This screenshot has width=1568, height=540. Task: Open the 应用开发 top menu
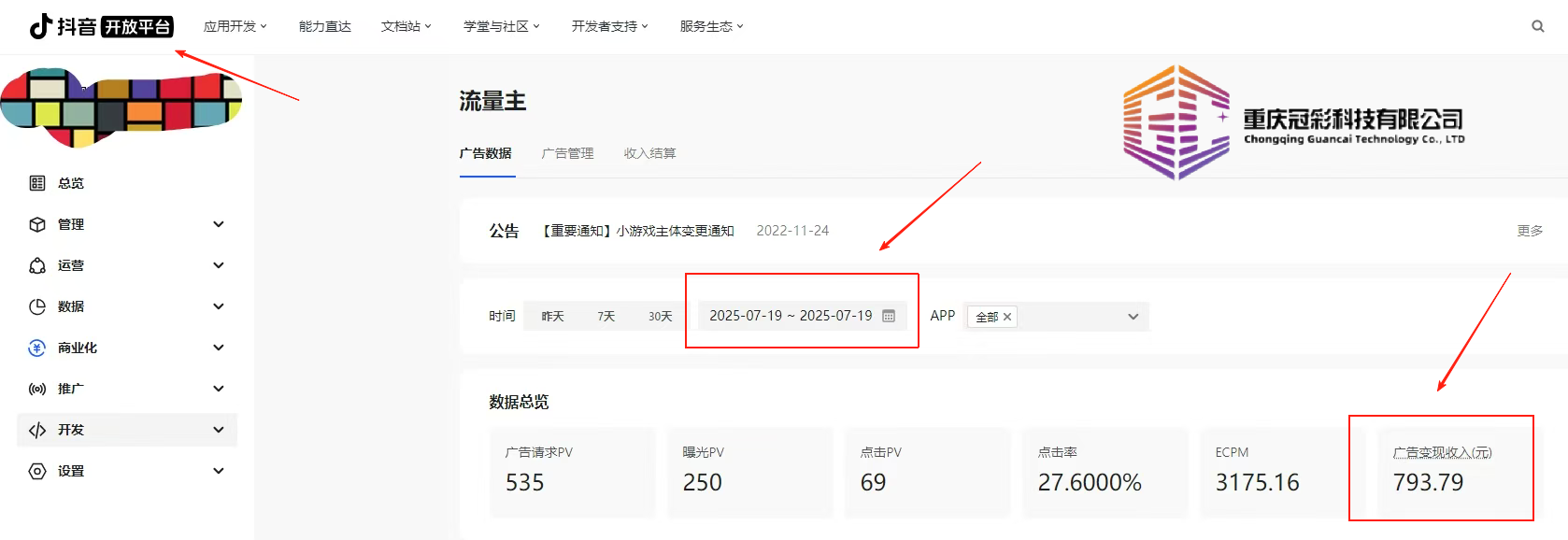pyautogui.click(x=235, y=26)
